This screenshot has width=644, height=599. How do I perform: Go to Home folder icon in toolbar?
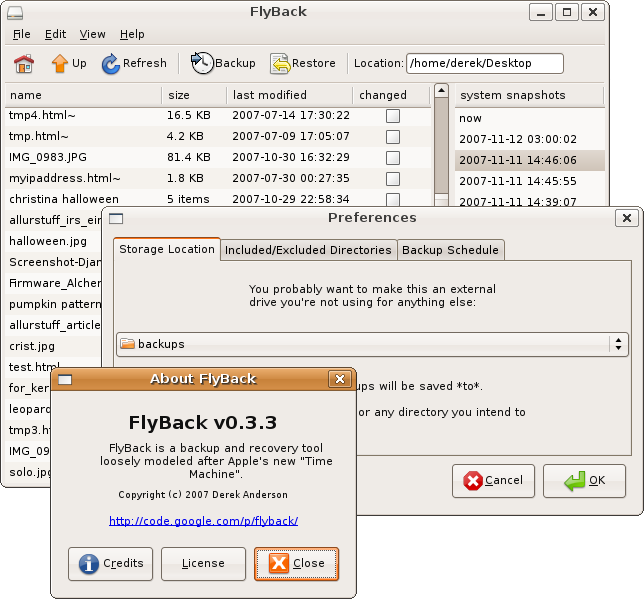coord(24,64)
